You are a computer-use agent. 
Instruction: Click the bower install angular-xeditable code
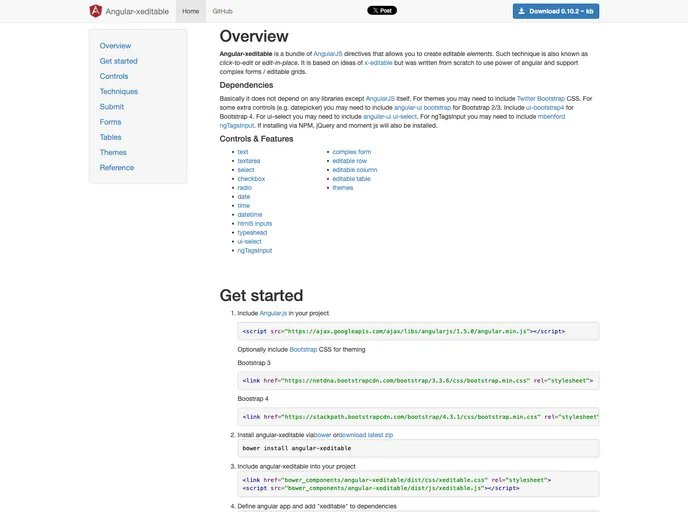[x=418, y=448]
